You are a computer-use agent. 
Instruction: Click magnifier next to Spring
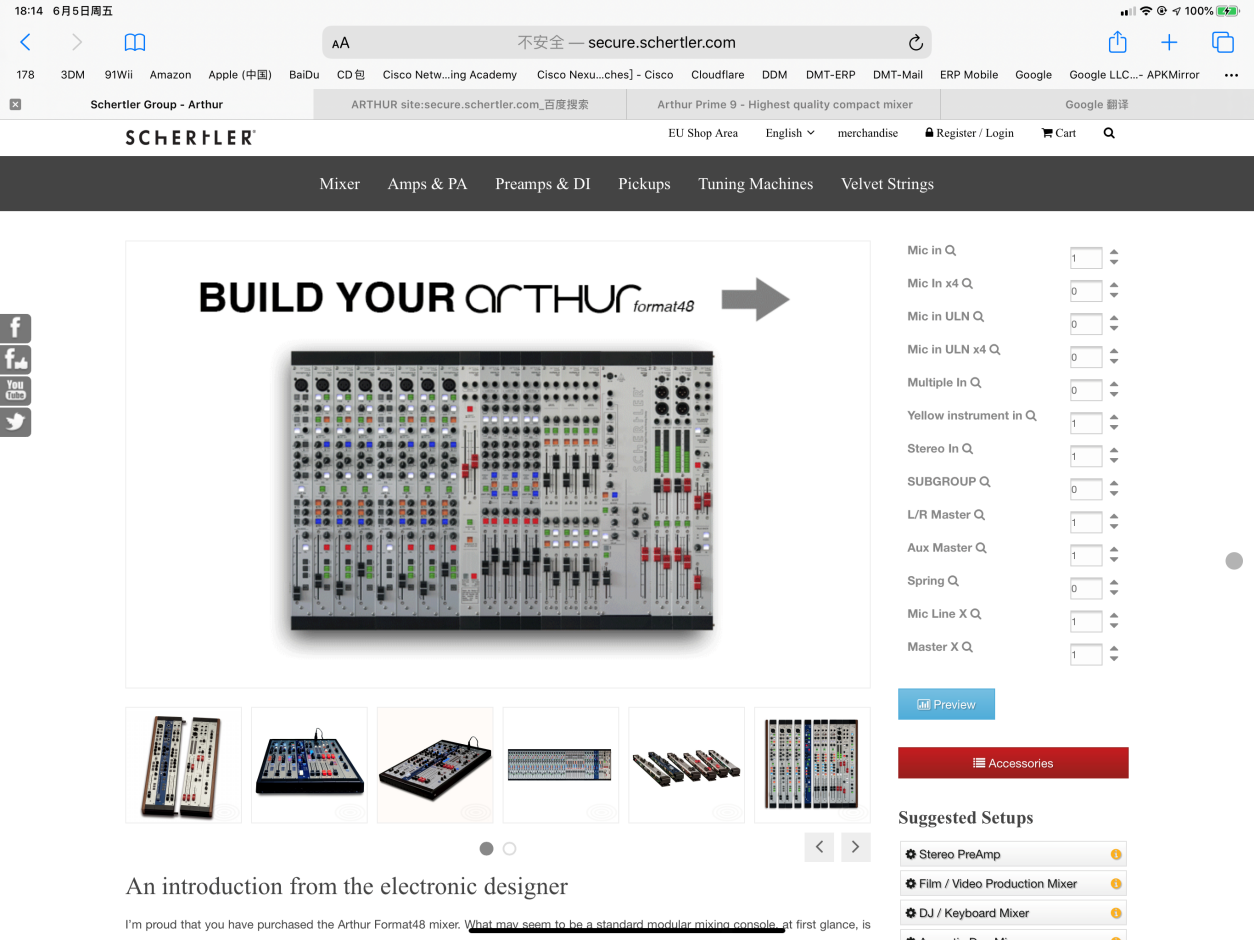click(x=954, y=581)
